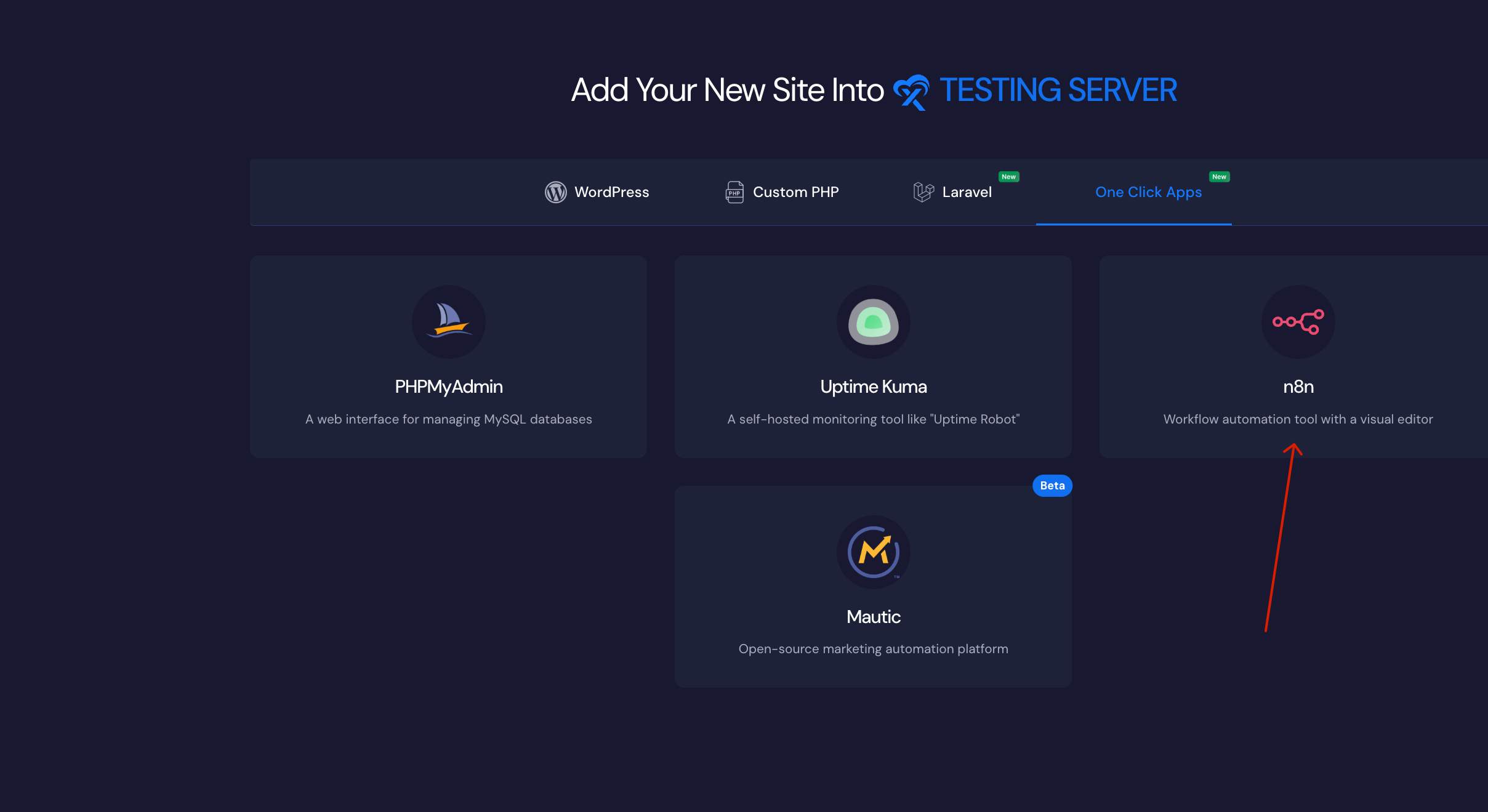Click the WordPress logo icon in tabs
The image size is (1488, 812).
555,192
